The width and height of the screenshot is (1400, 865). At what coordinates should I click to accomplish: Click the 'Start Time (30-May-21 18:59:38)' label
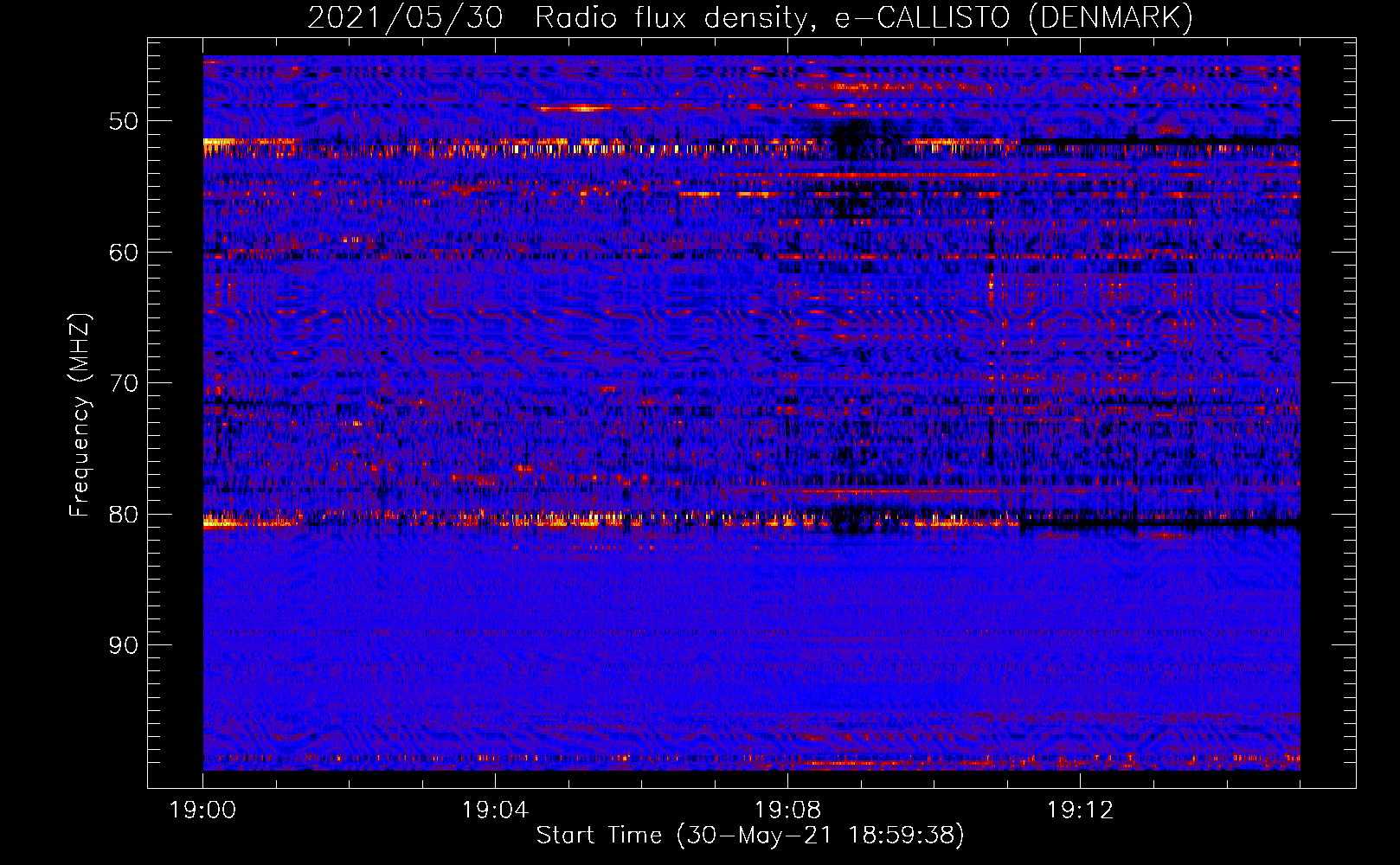(750, 836)
